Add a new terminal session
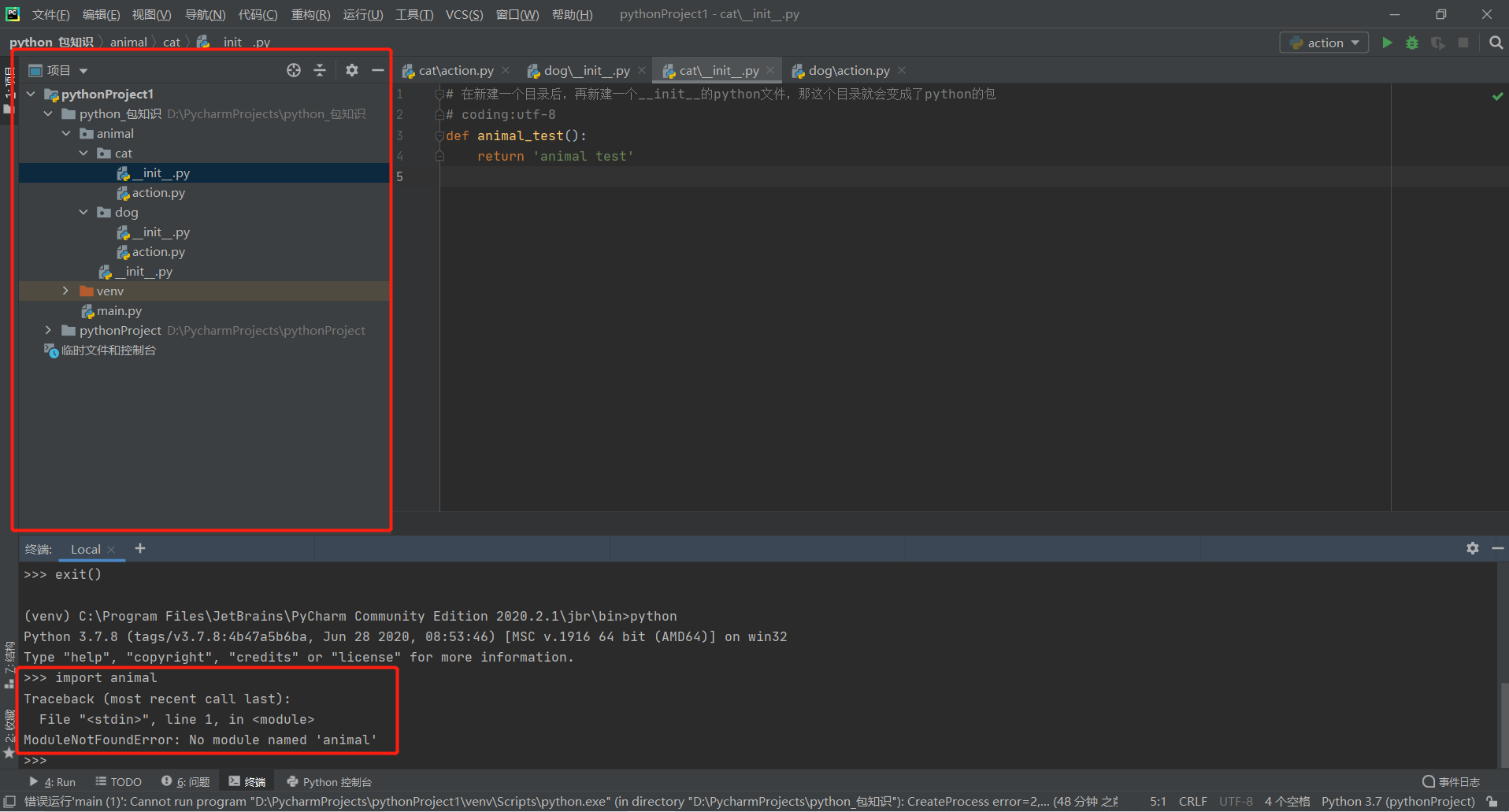 click(x=140, y=548)
